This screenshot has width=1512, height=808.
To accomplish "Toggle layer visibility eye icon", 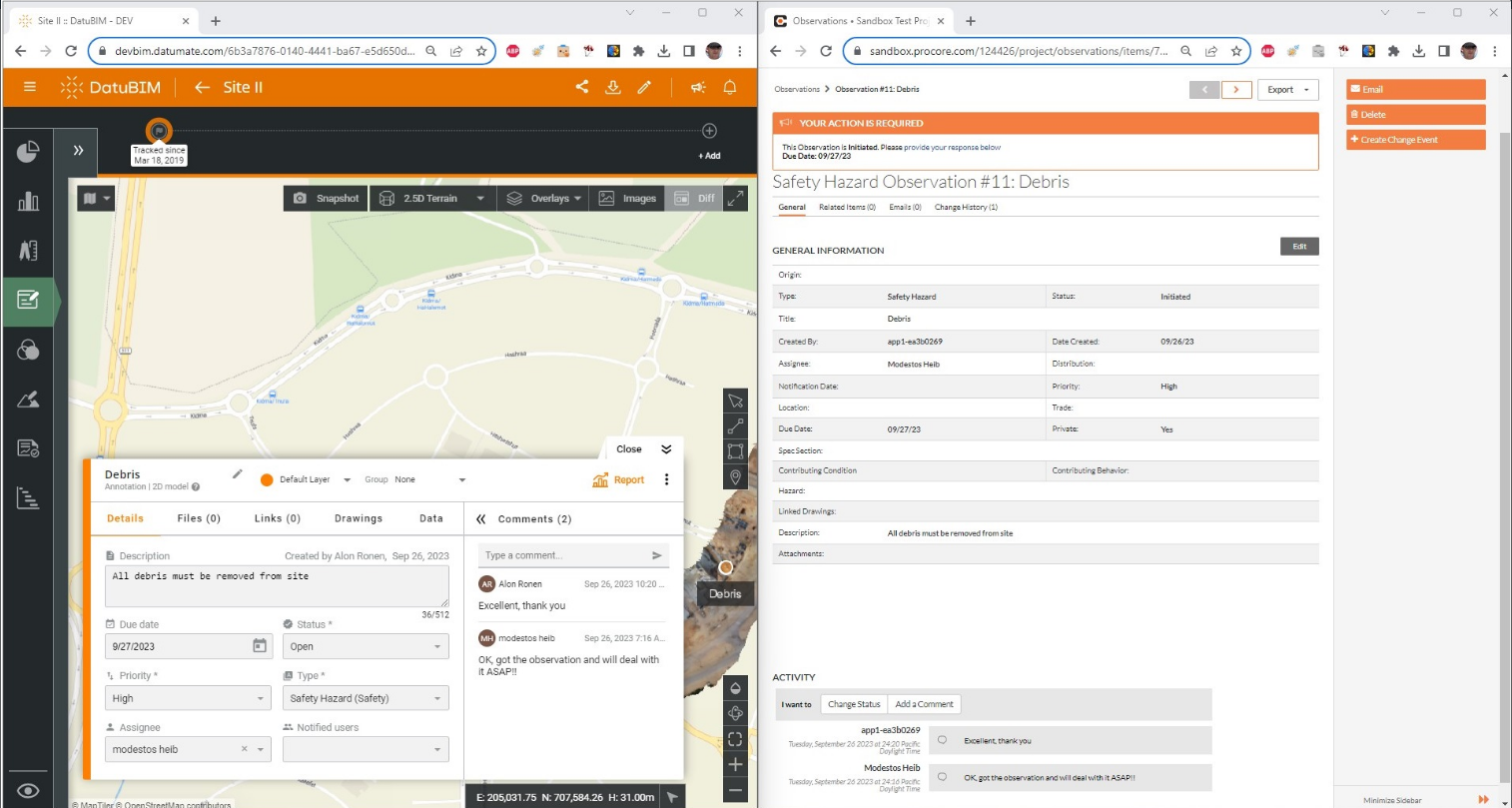I will pyautogui.click(x=28, y=790).
